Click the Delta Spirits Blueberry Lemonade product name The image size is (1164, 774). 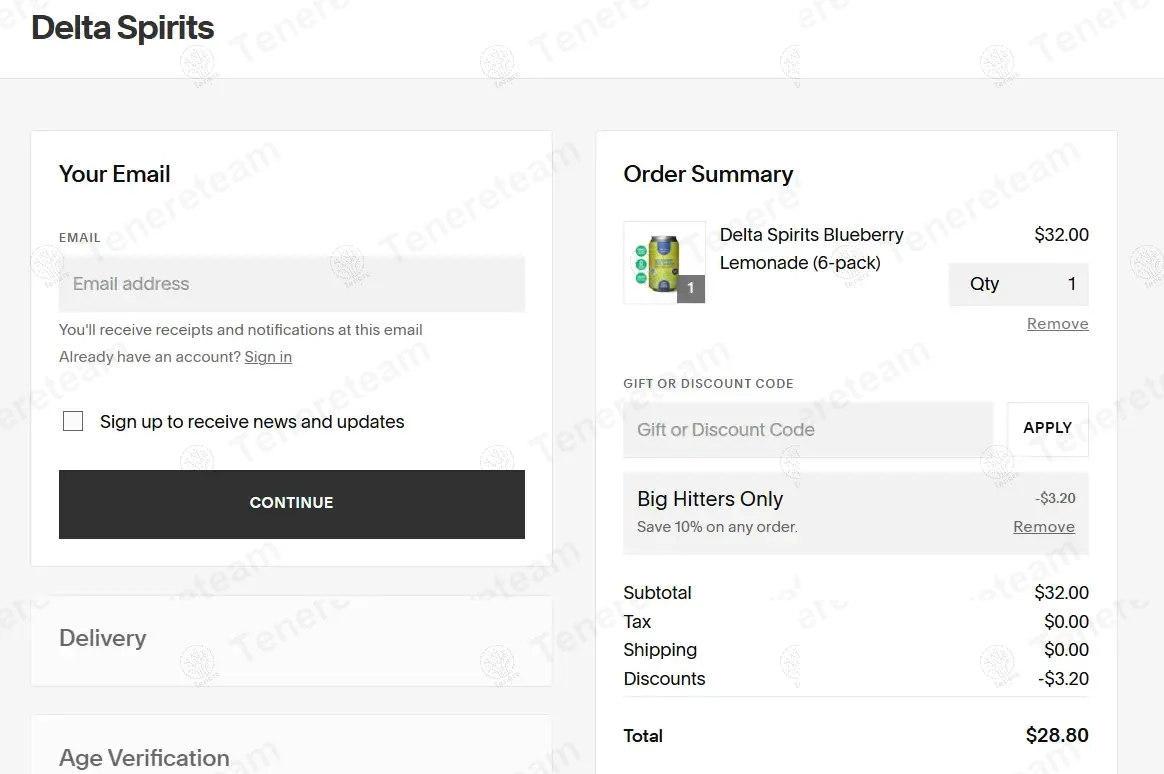pos(811,249)
